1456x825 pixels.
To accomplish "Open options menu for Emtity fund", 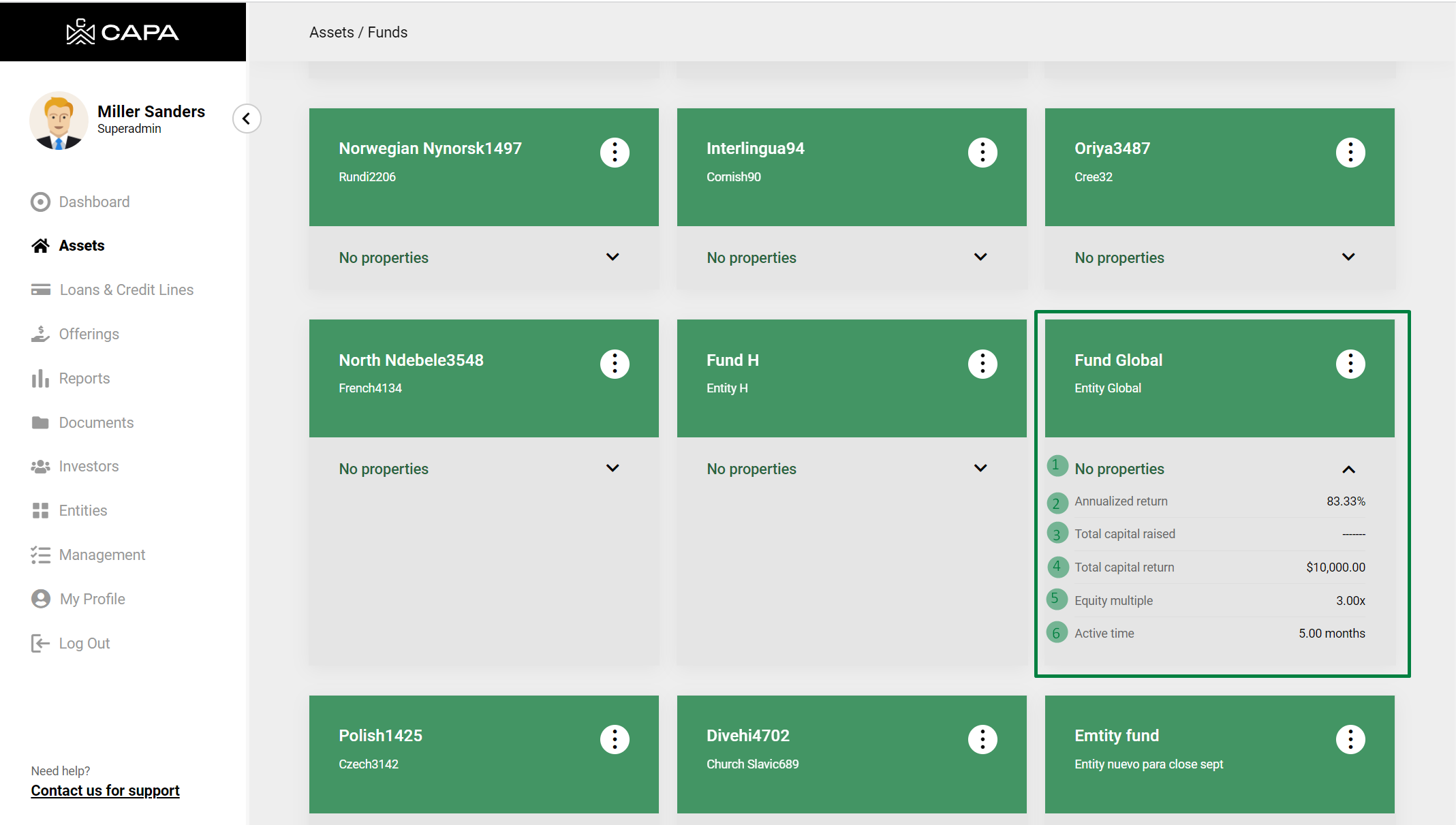I will [1350, 740].
